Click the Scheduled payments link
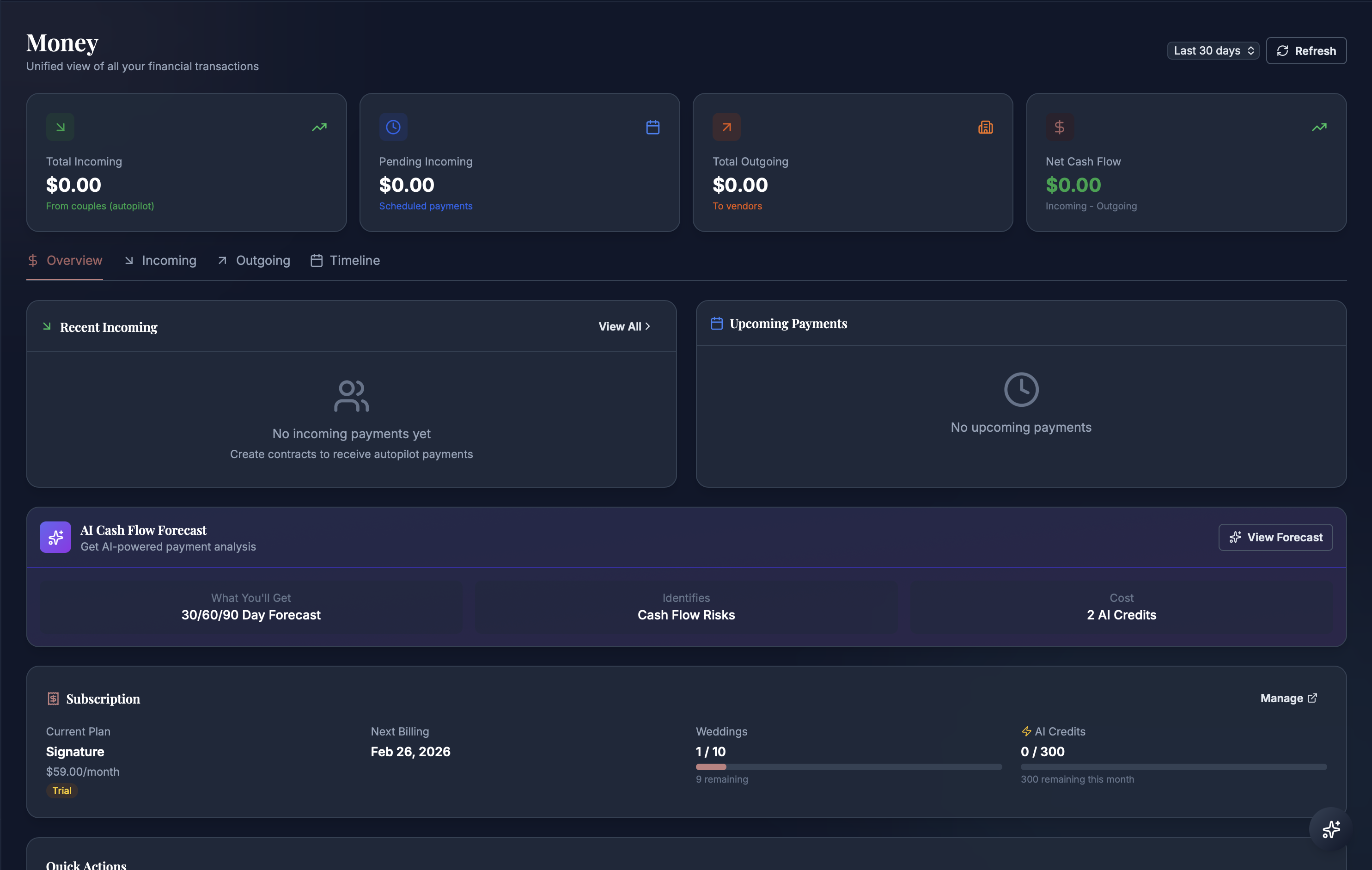Screen dimensions: 1372x870 426,206
